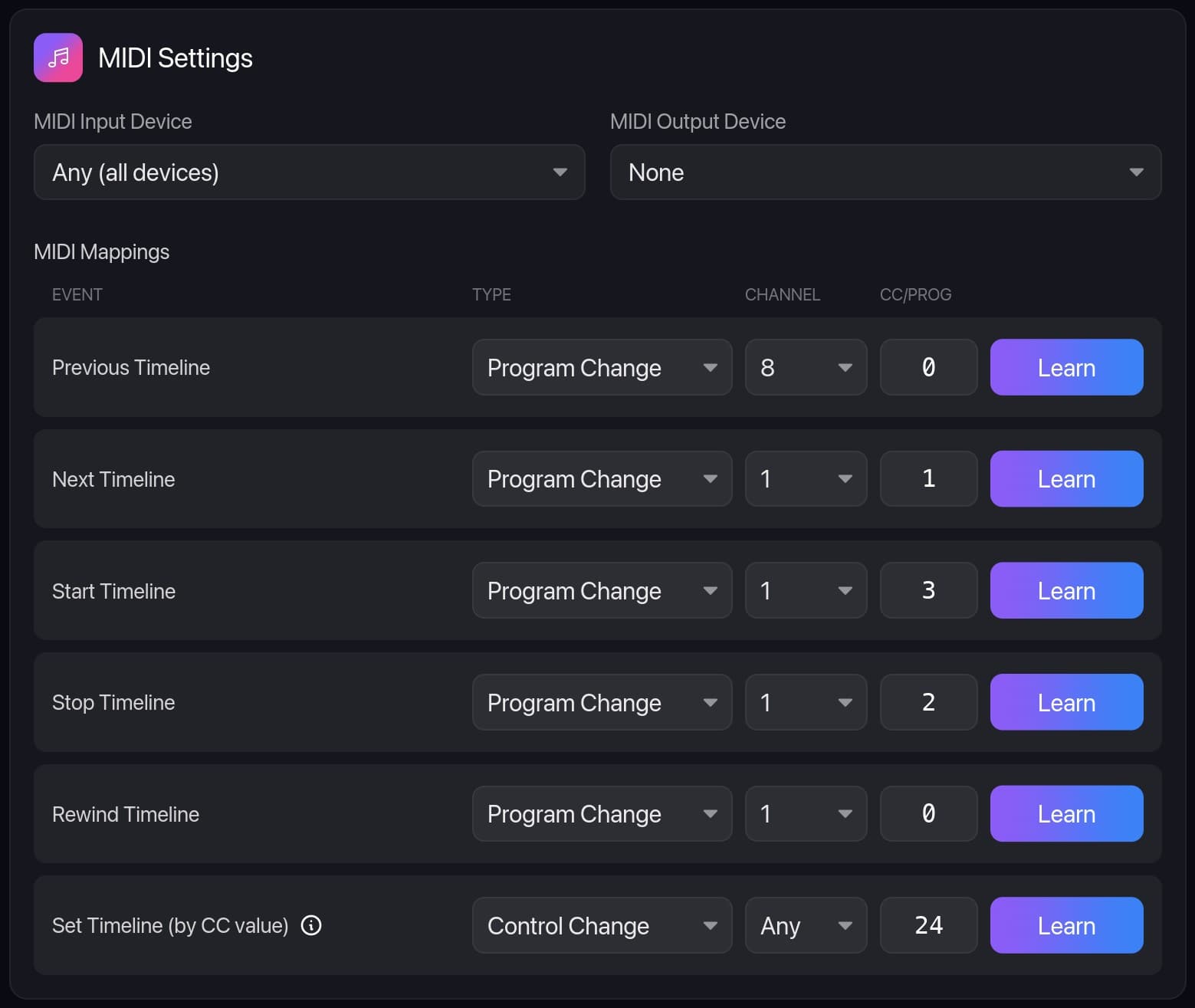Change the Previous Timeline type dropdown

[x=602, y=367]
